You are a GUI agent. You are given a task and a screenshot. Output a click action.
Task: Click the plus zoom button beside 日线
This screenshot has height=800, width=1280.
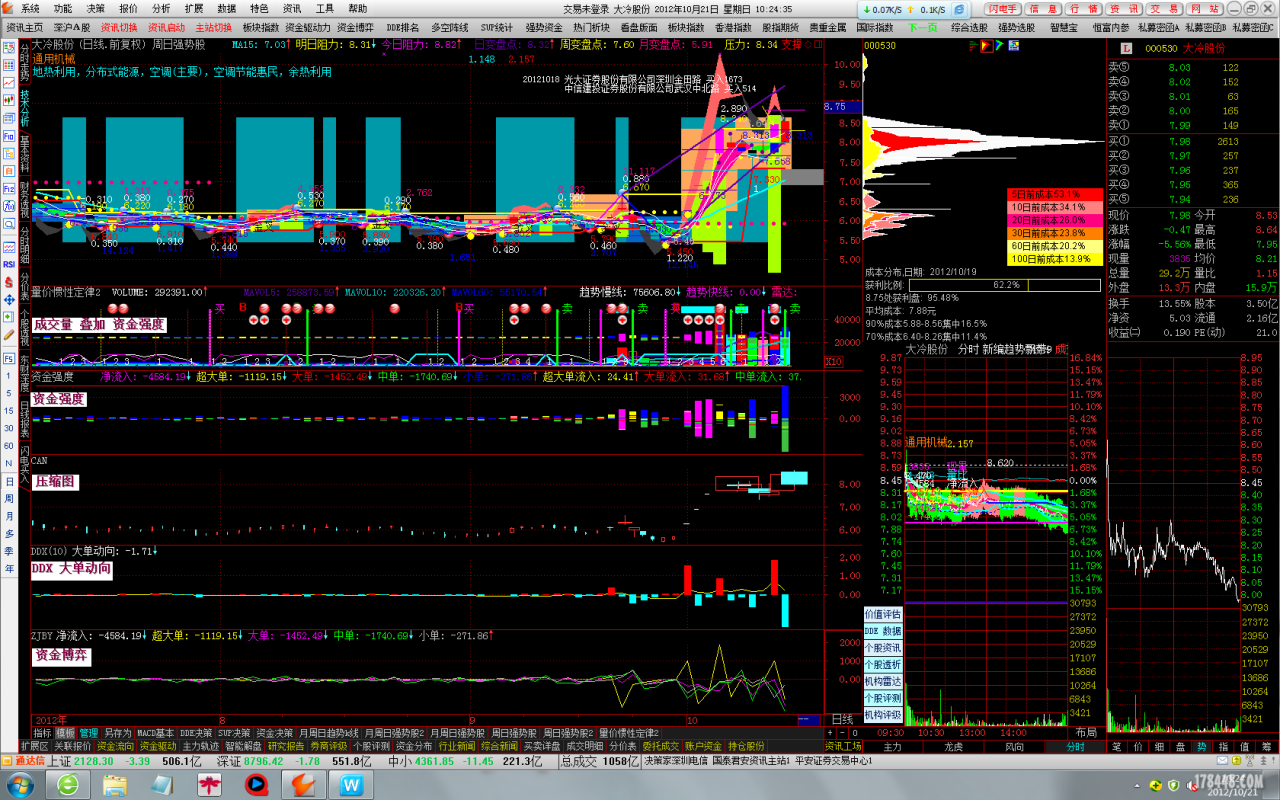[x=830, y=733]
